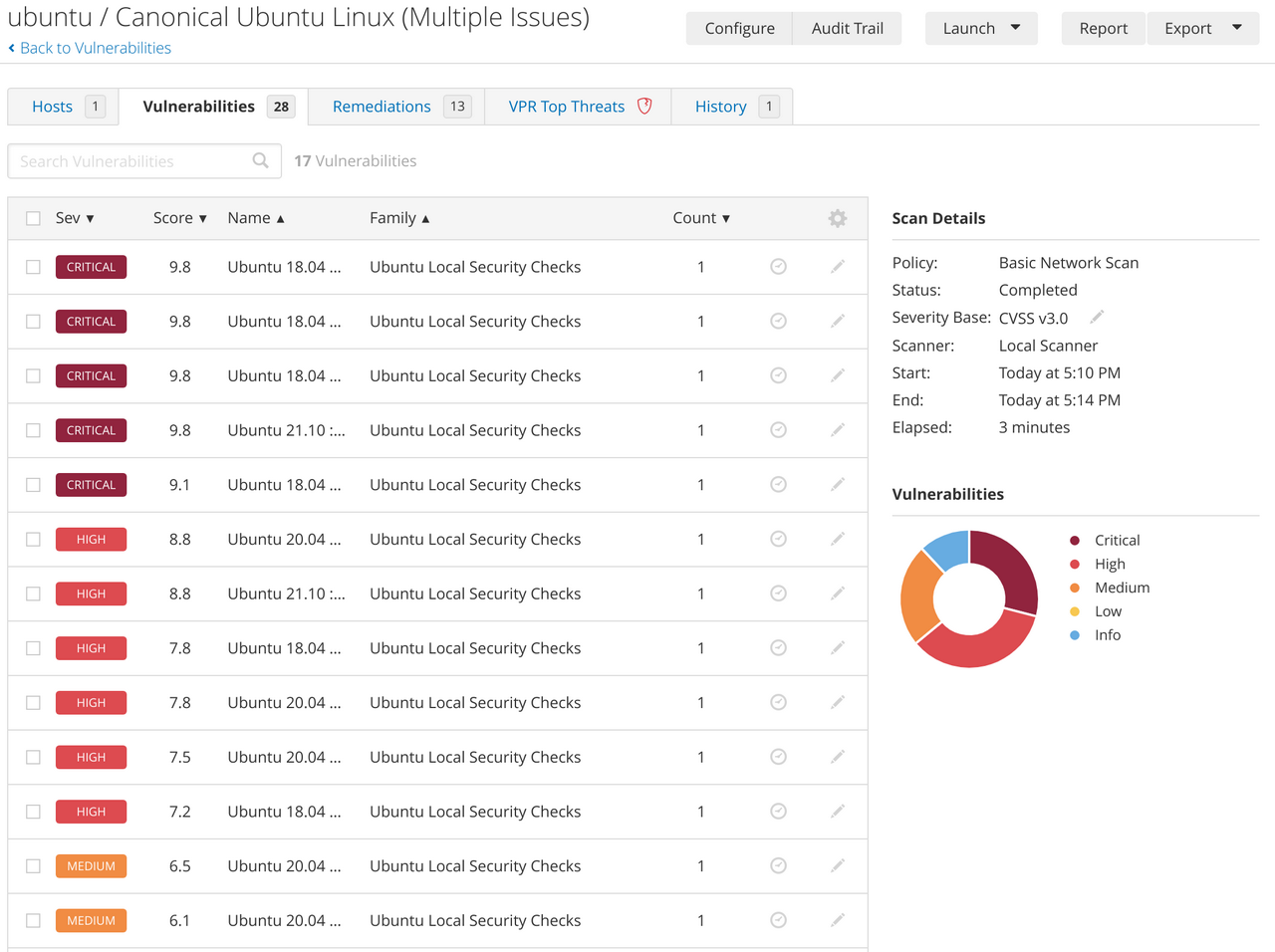The width and height of the screenshot is (1275, 952).
Task: Click the checkmark circle on the 9.1 critical row
Action: 778,485
